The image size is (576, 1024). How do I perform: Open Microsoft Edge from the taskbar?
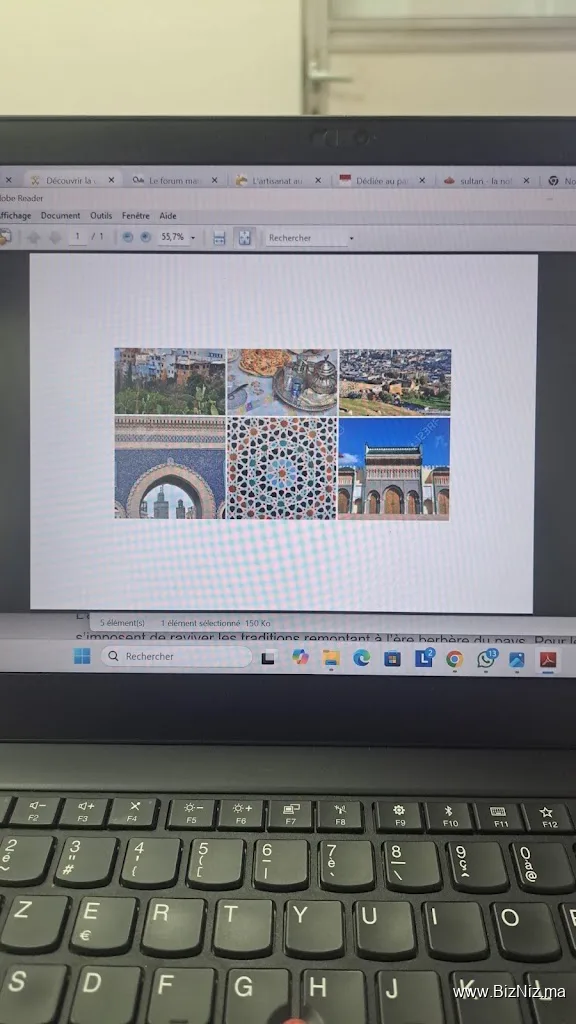[361, 658]
